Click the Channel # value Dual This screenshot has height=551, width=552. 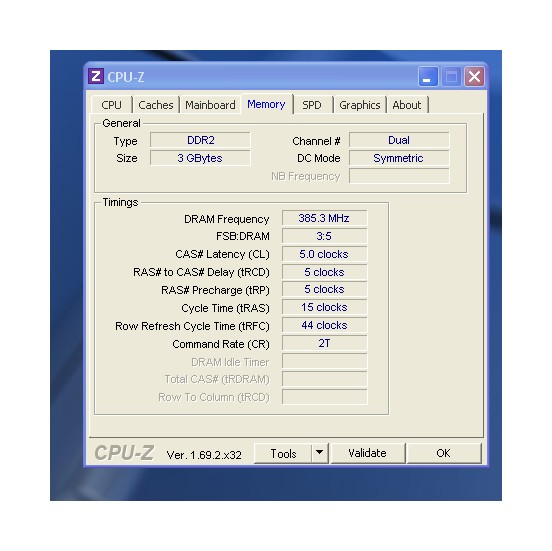tap(399, 140)
